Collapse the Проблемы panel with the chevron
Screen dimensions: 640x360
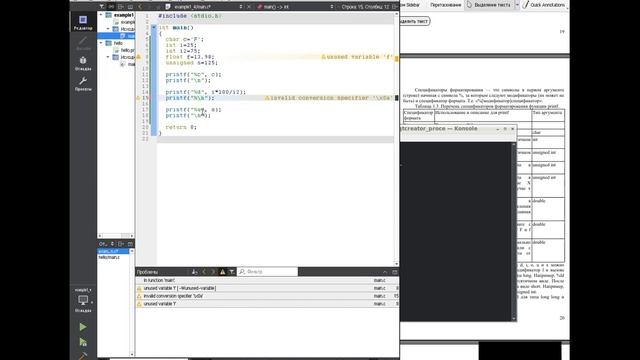(x=385, y=272)
